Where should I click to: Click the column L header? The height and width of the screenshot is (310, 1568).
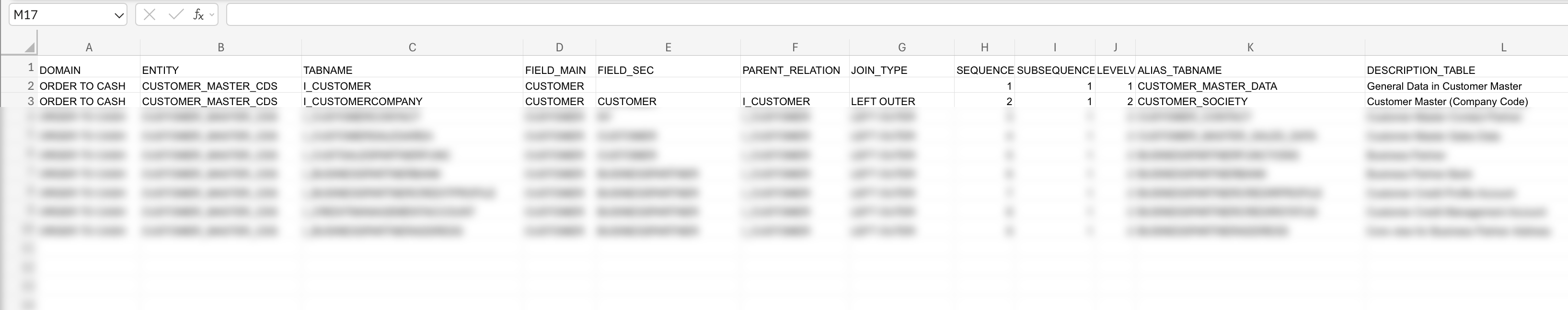[x=1503, y=46]
